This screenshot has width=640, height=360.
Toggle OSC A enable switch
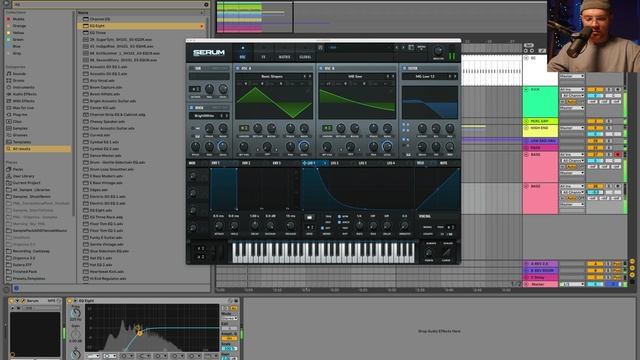pyautogui.click(x=238, y=68)
